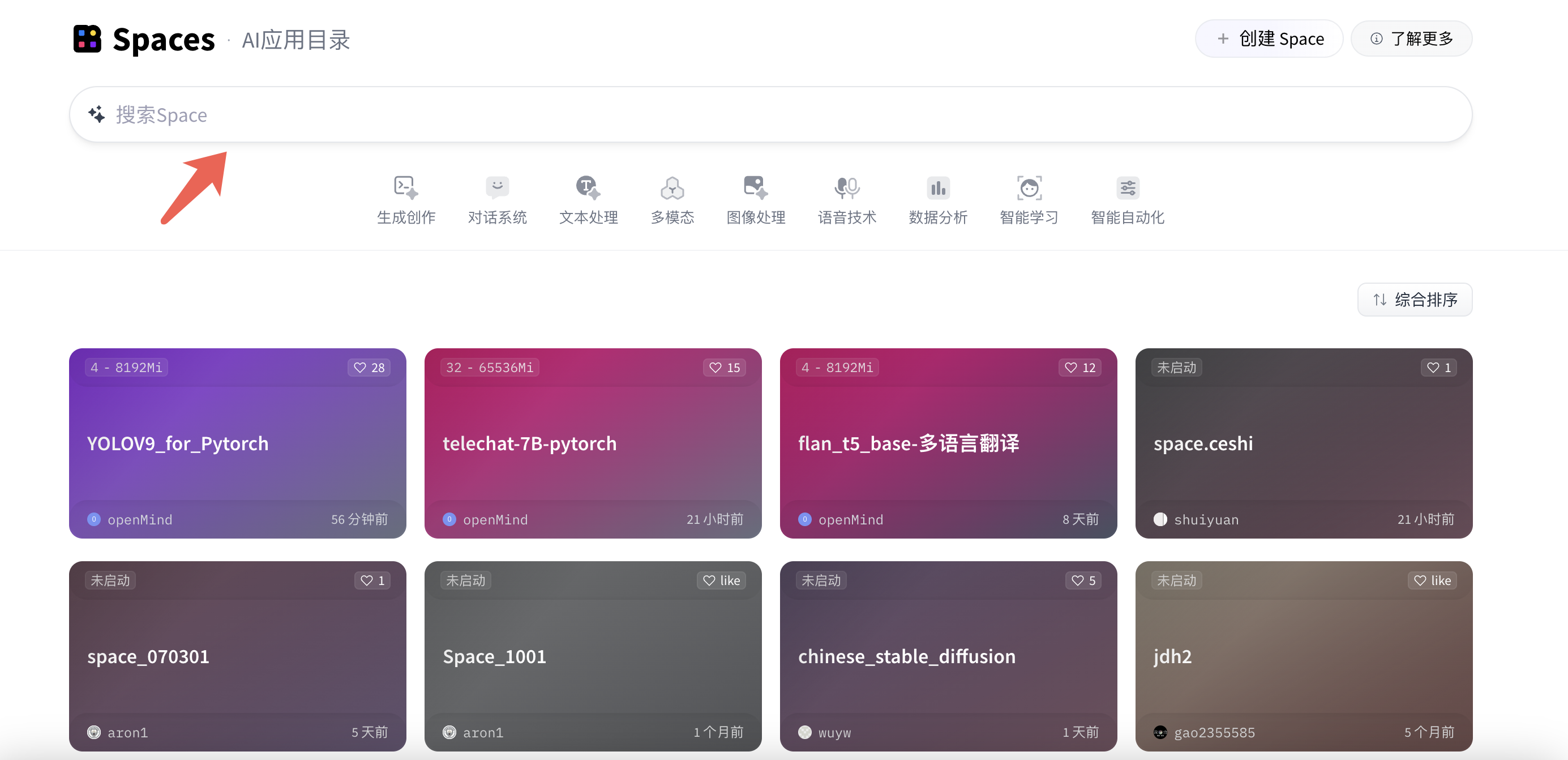Select the 智能自动化 sliders icon

[x=1127, y=187]
